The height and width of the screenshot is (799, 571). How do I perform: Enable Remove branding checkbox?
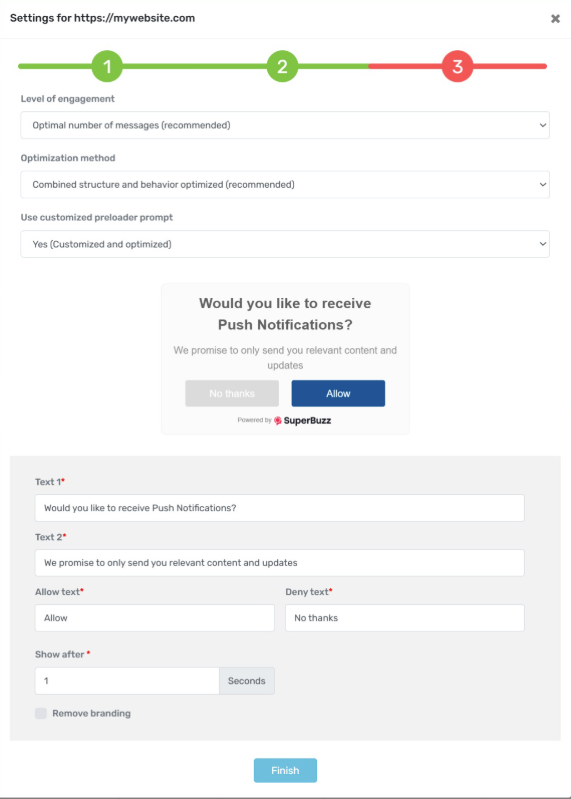[x=41, y=713]
